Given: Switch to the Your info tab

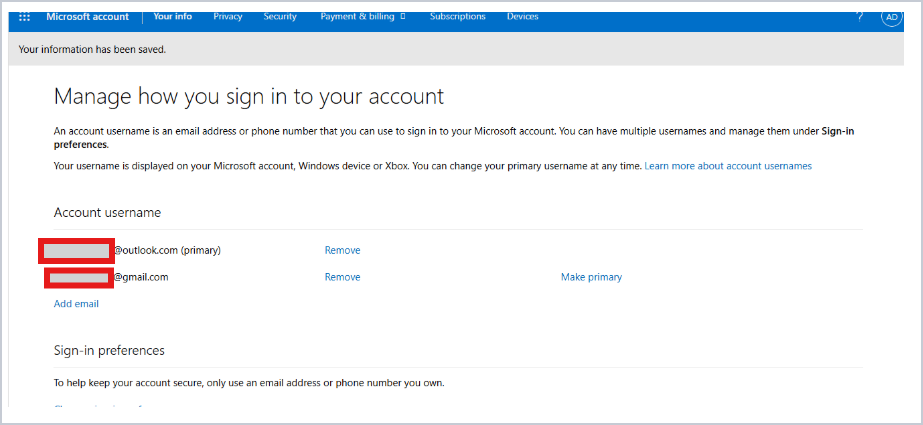Looking at the screenshot, I should pos(172,16).
